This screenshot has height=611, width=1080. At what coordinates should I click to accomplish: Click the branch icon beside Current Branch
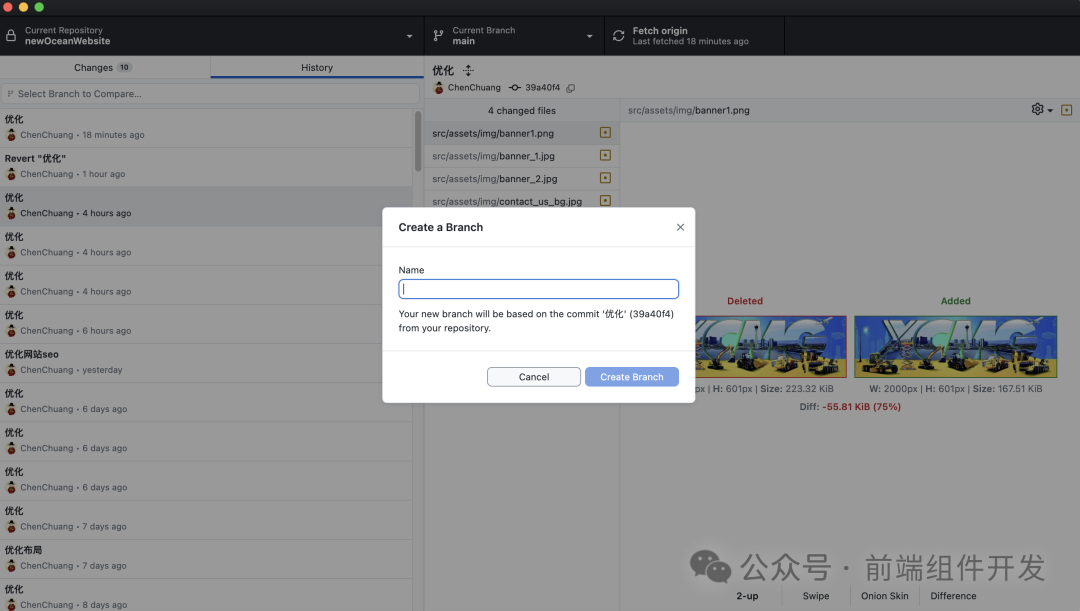(x=438, y=36)
